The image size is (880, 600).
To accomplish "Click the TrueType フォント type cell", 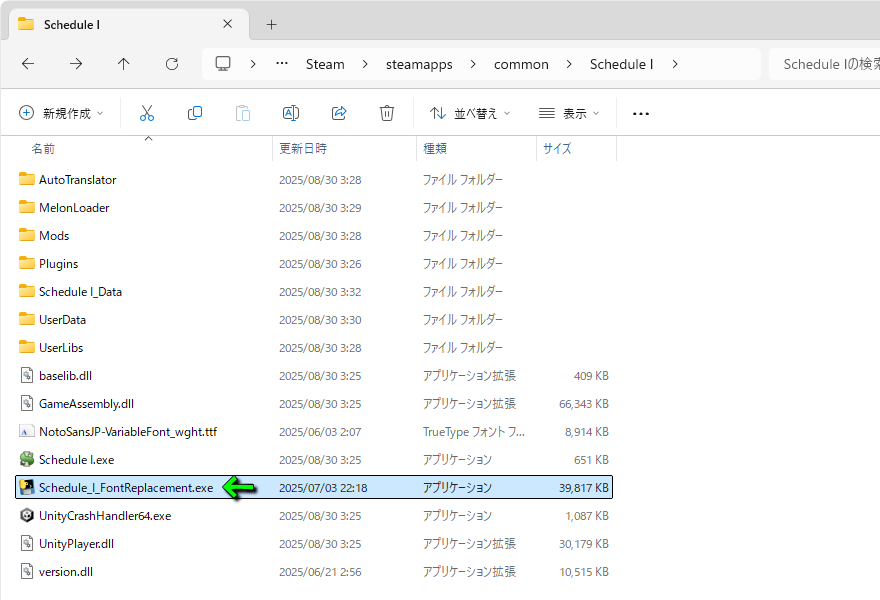I will pyautogui.click(x=474, y=432).
